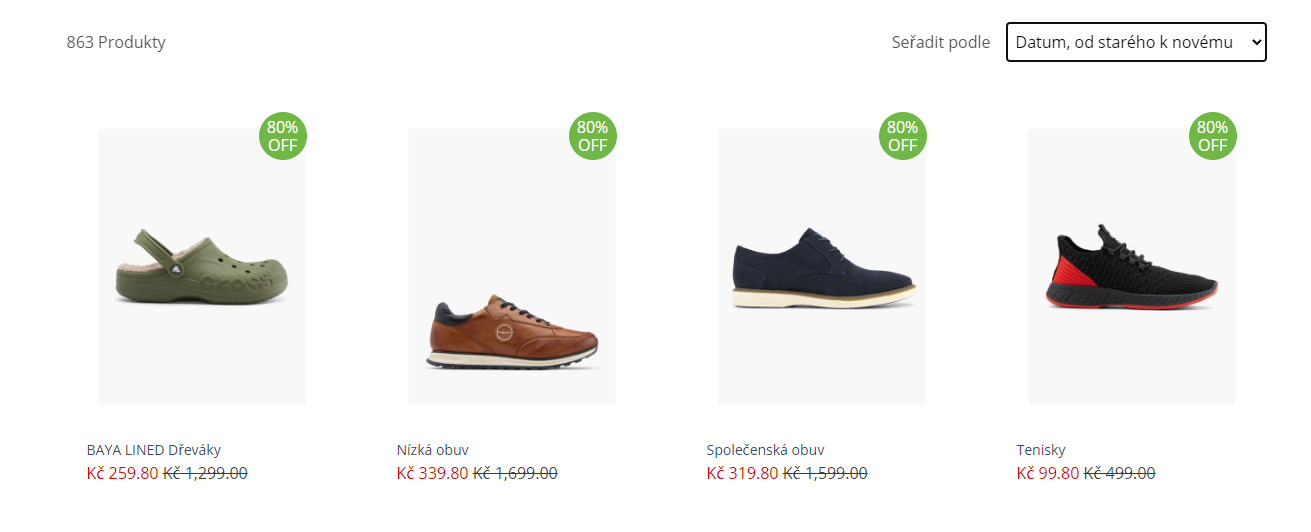This screenshot has height=532, width=1311.
Task: Open the navy suede dress shoe photo
Action: [x=822, y=270]
